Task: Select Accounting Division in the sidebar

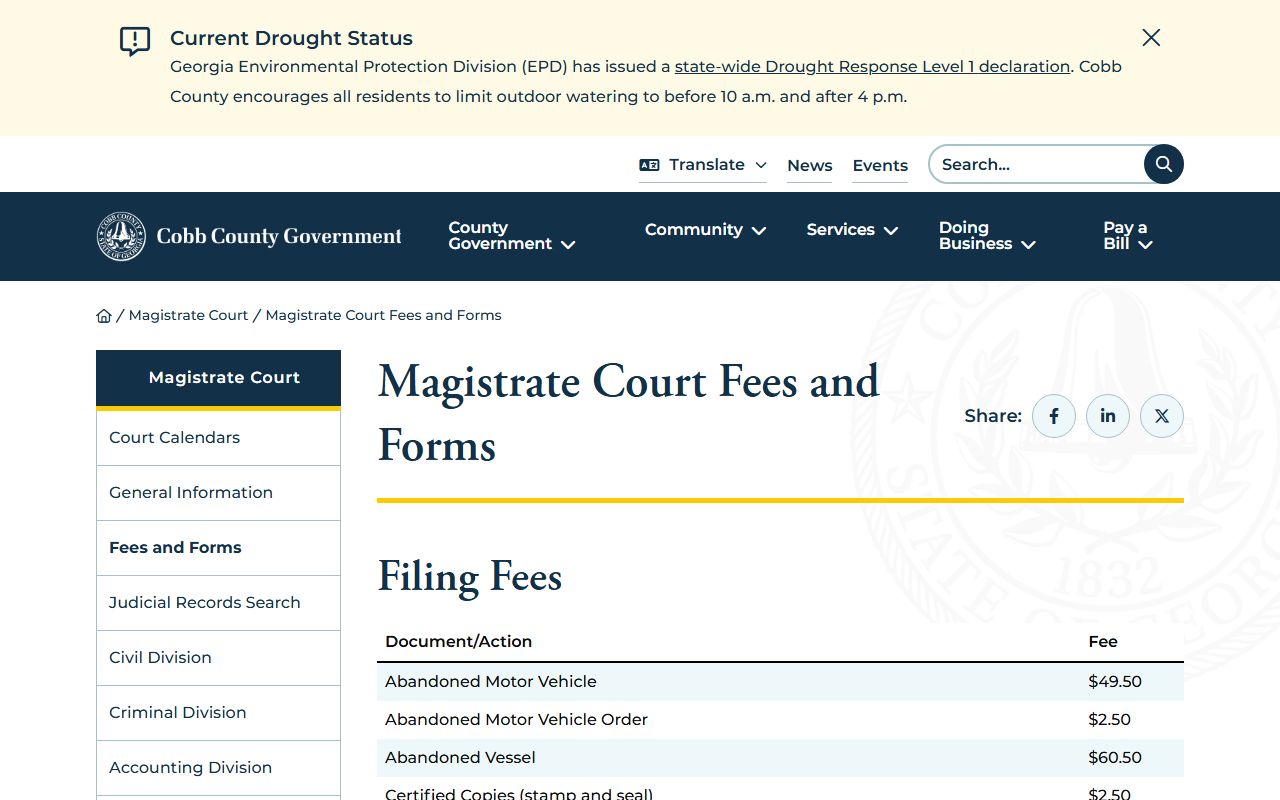Action: tap(218, 768)
